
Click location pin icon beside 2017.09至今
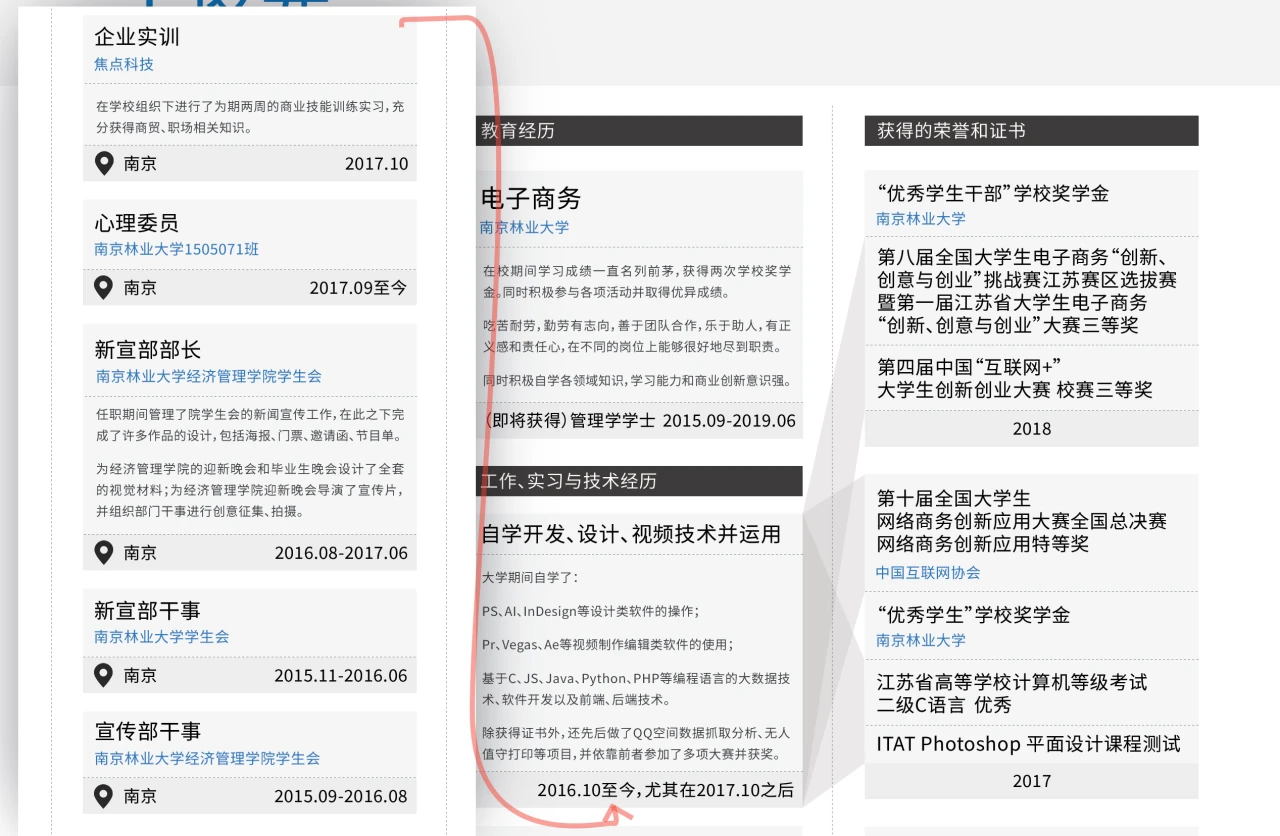click(104, 288)
